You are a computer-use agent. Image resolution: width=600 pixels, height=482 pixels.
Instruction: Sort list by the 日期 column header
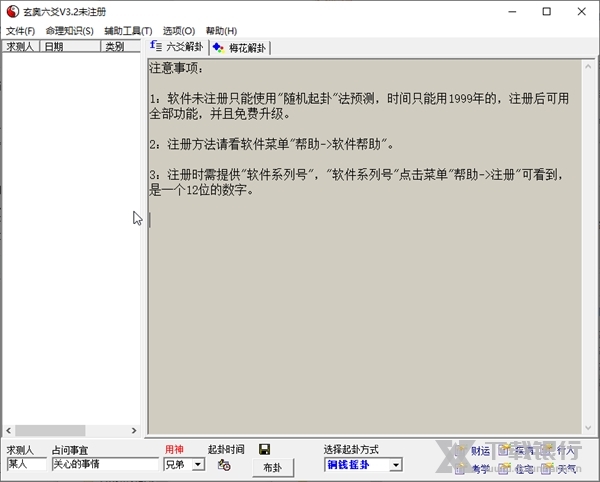click(x=70, y=46)
